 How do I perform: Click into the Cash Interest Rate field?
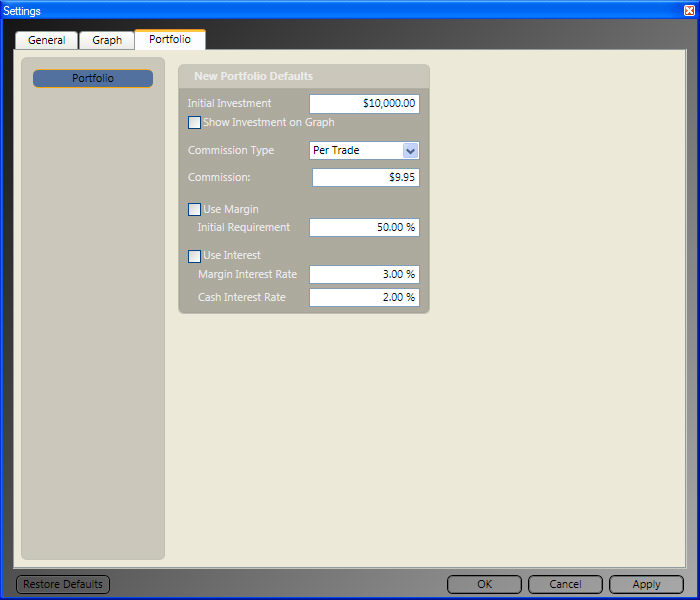(364, 297)
